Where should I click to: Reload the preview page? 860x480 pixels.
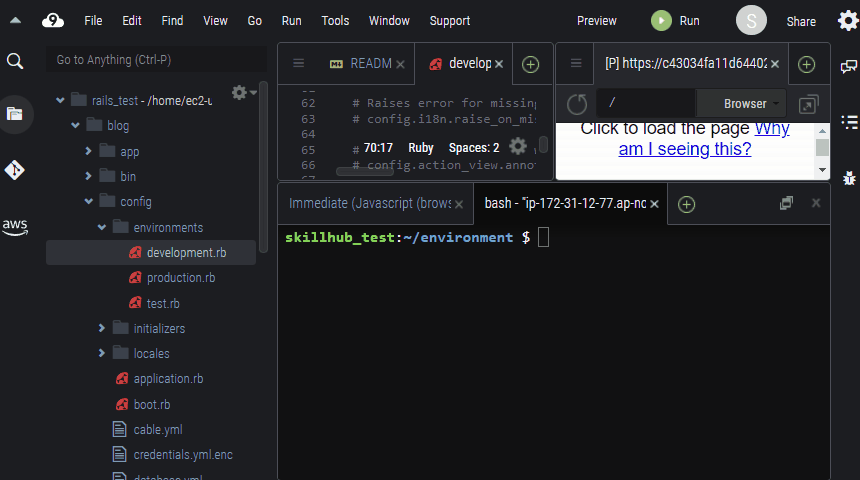(577, 104)
